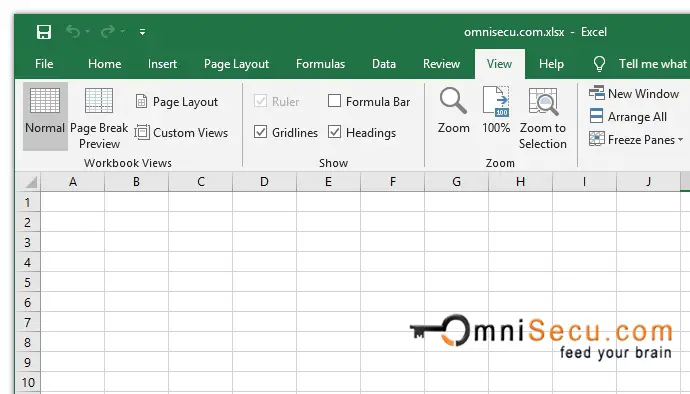690x394 pixels.
Task: Select Normal workbook view
Action: (x=45, y=116)
